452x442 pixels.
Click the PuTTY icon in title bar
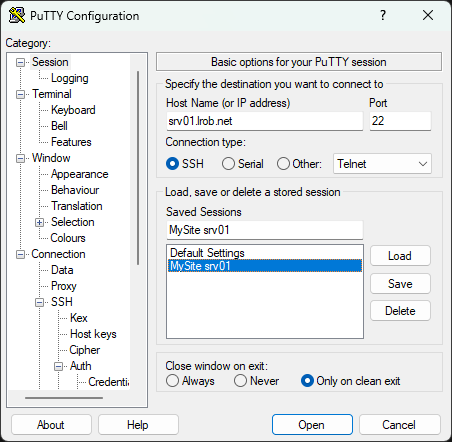(x=17, y=15)
